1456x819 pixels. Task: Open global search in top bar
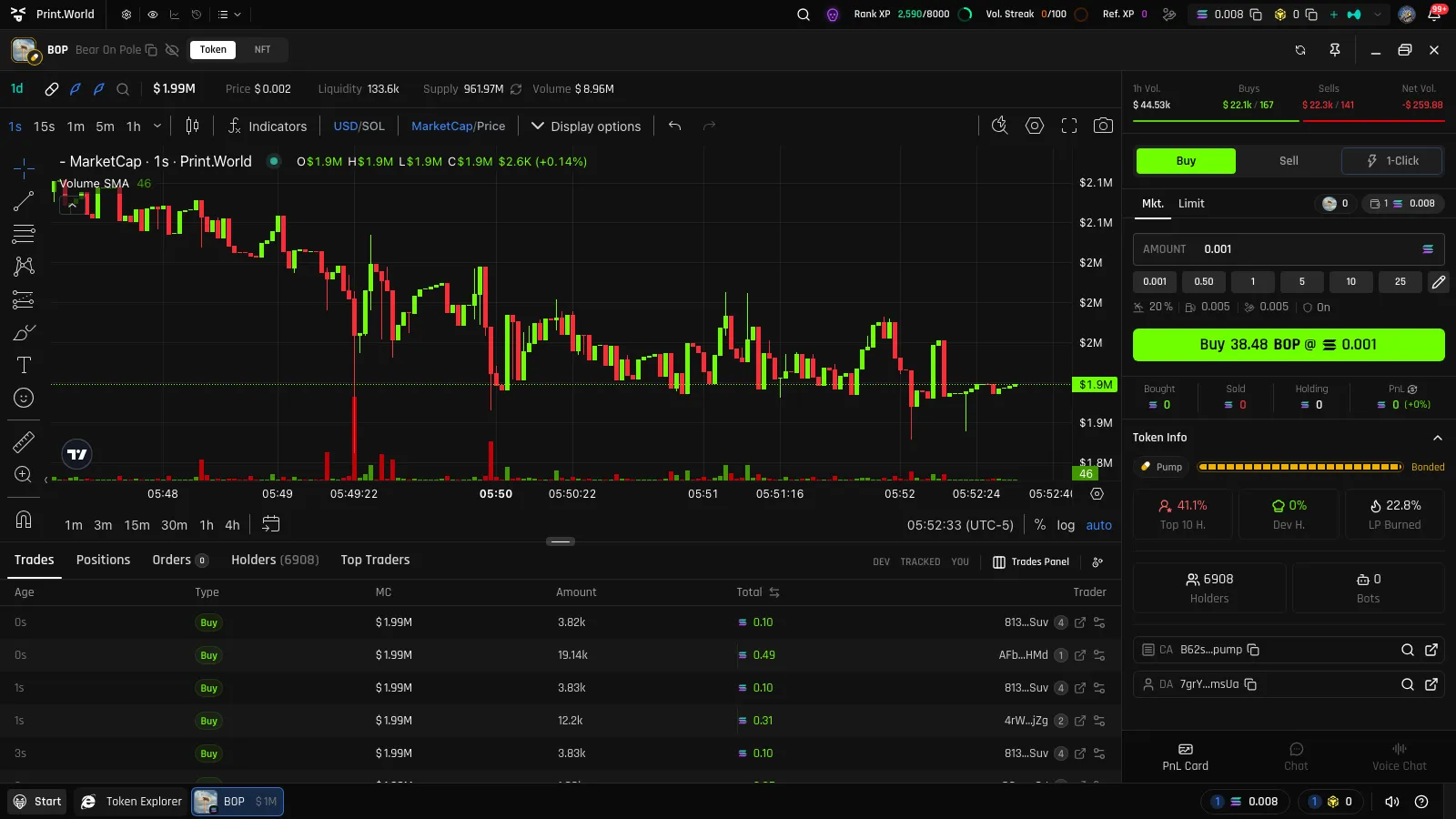click(804, 15)
